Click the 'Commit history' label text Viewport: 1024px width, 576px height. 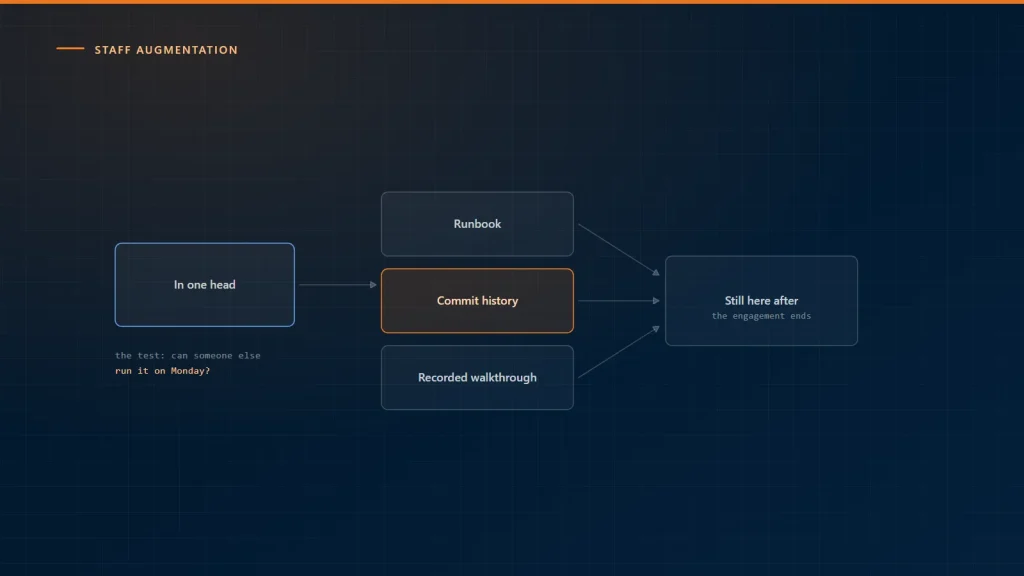477,301
